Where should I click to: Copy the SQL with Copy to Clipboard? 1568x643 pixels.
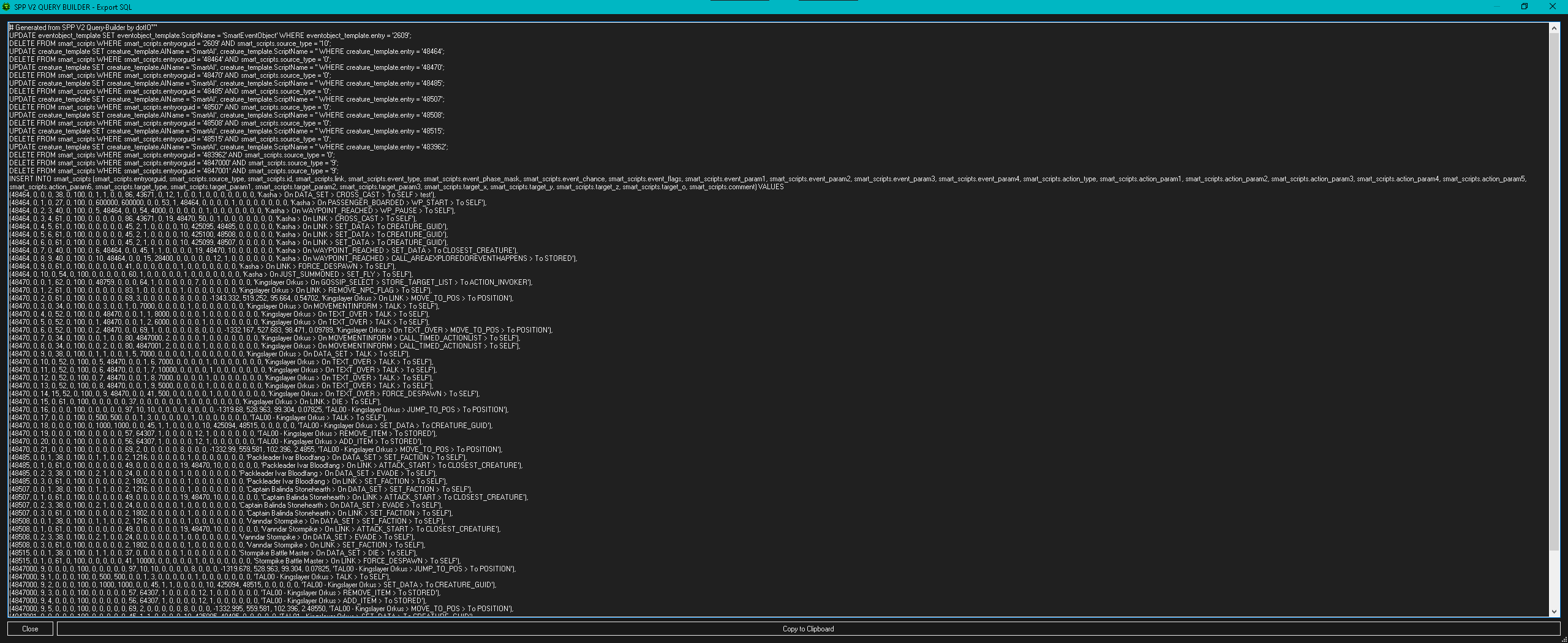point(808,629)
